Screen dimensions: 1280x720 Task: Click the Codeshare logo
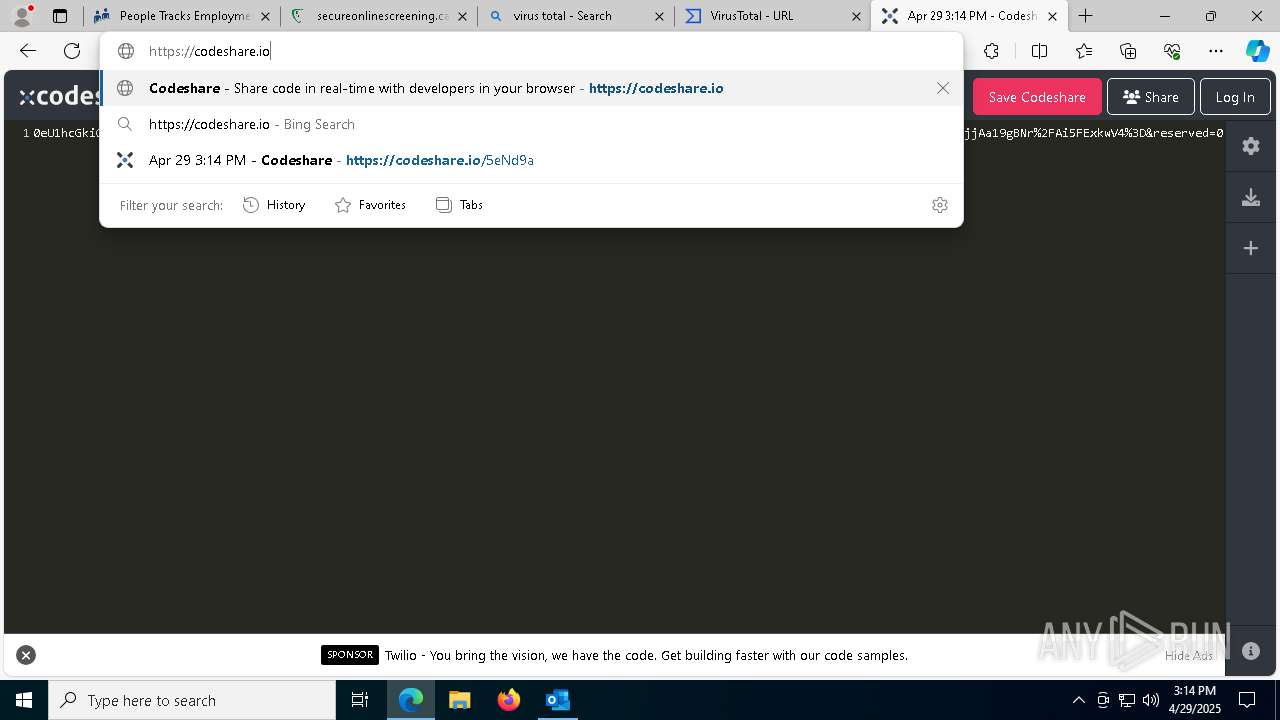[60, 96]
